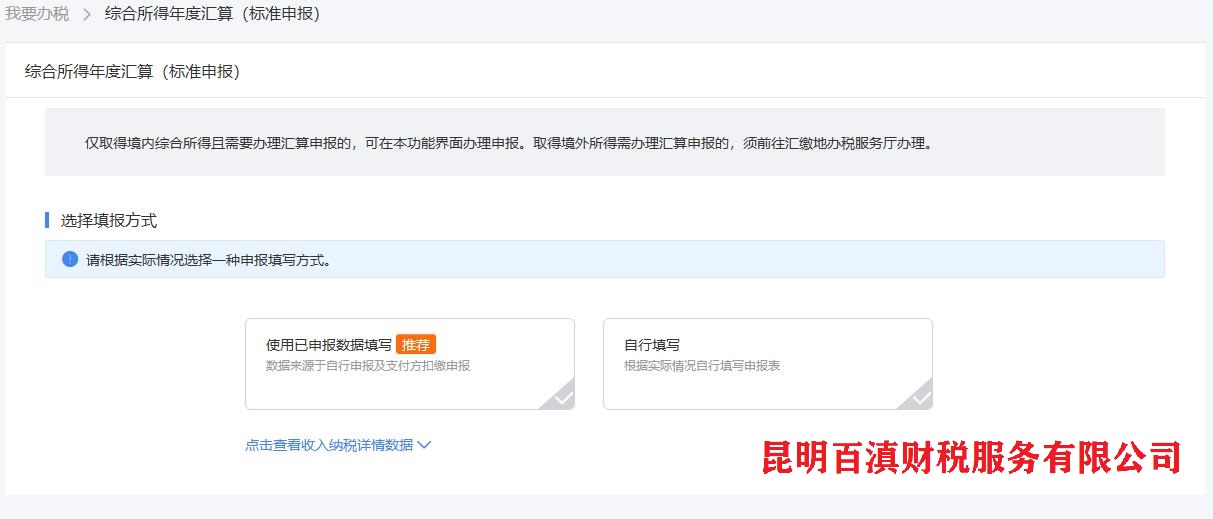Open the 我要办税 breadcrumb link
Image resolution: width=1213 pixels, height=519 pixels.
click(37, 15)
